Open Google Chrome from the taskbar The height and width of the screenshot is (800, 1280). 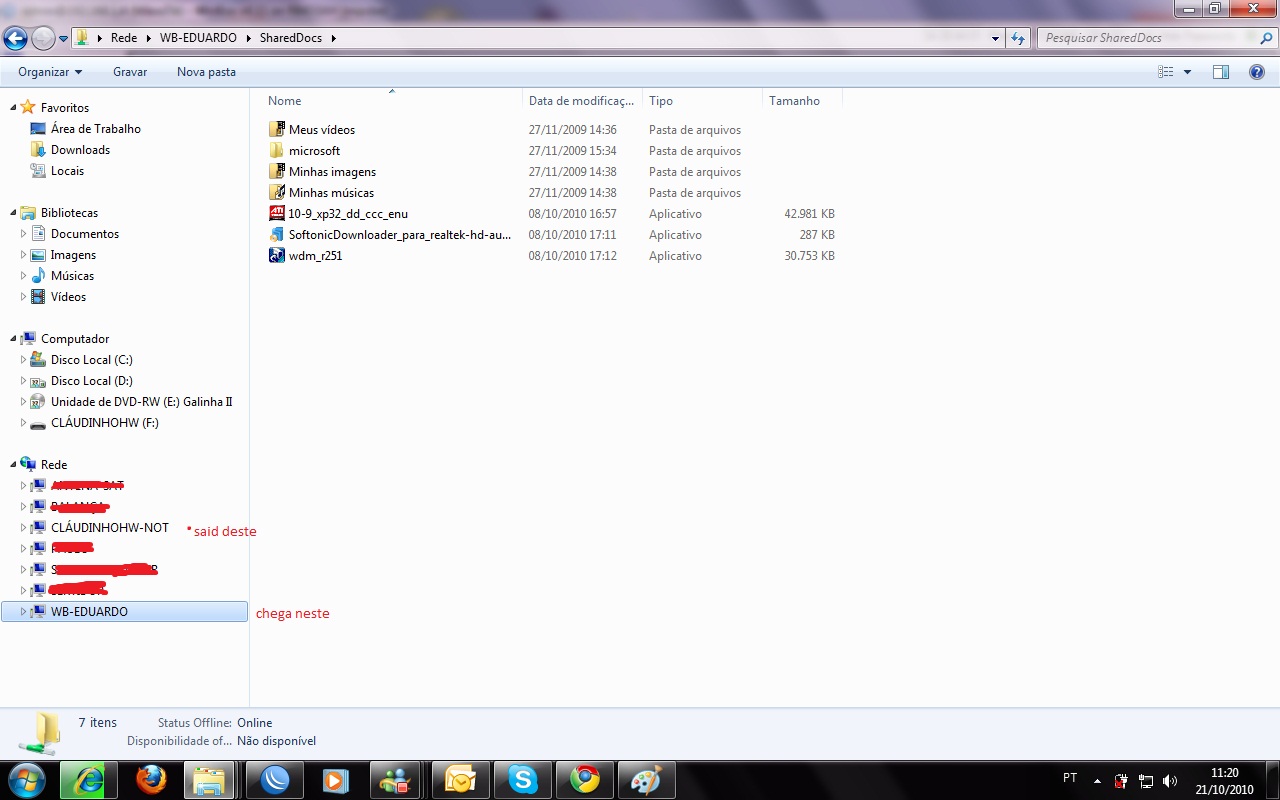coord(584,780)
